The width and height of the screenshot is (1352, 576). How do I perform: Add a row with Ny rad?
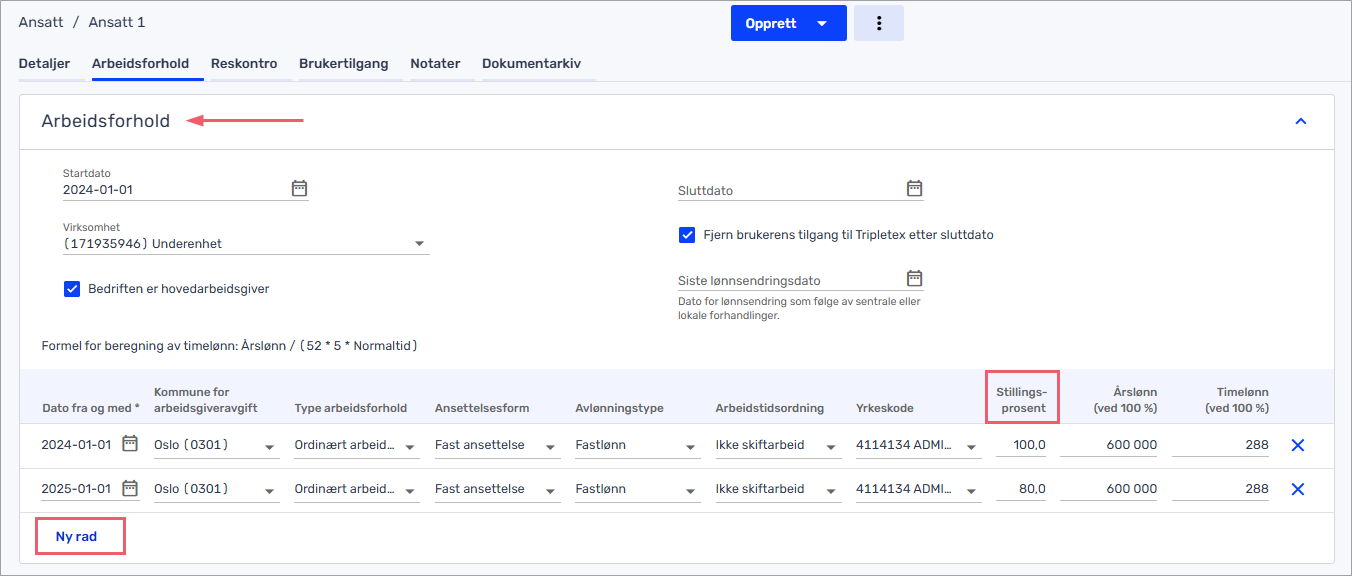(x=77, y=536)
